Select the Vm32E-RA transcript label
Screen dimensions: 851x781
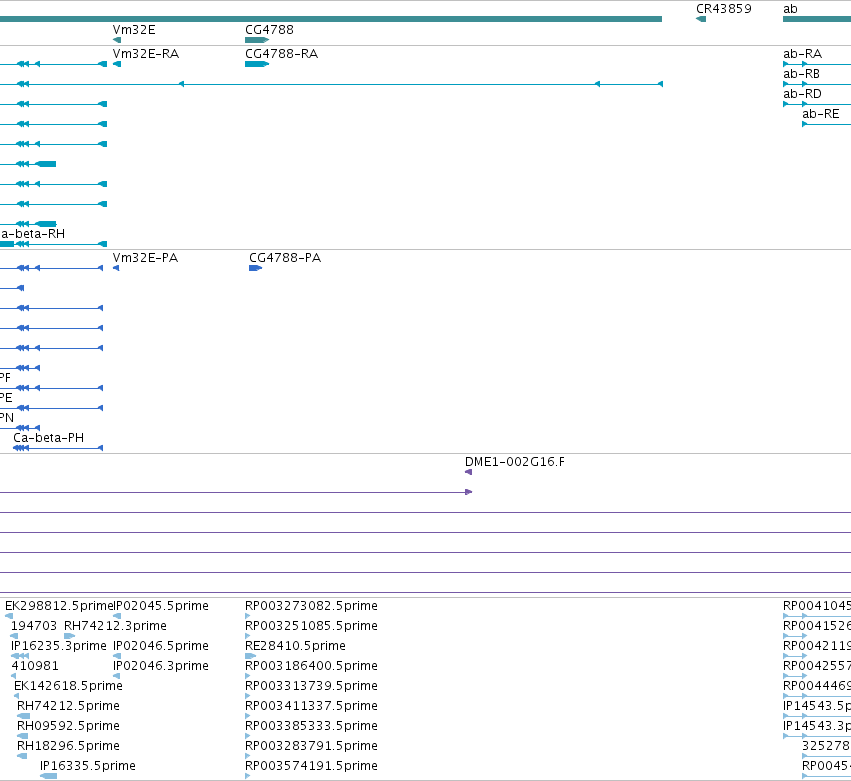tap(146, 54)
